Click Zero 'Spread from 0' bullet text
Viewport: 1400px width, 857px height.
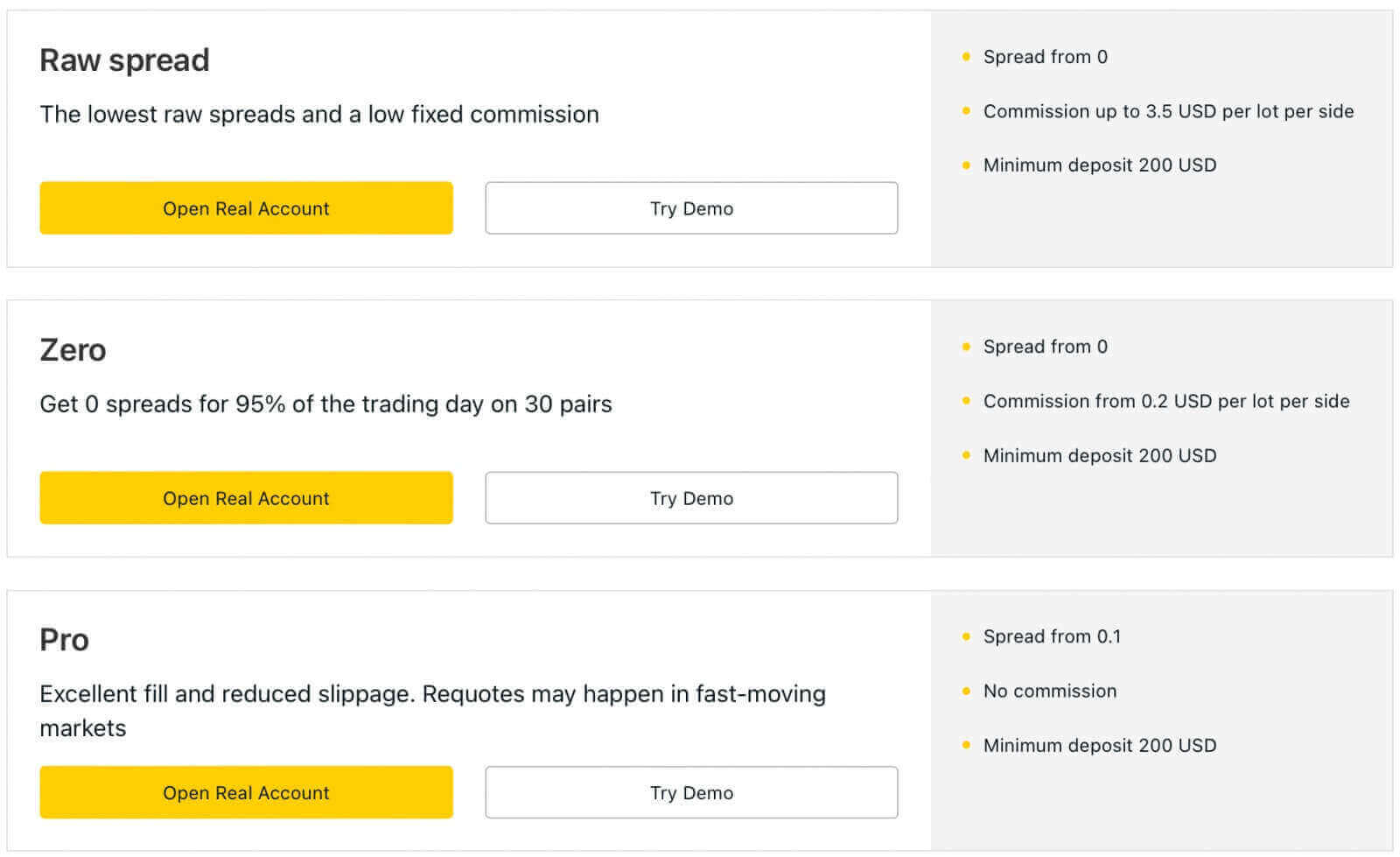coord(1045,347)
